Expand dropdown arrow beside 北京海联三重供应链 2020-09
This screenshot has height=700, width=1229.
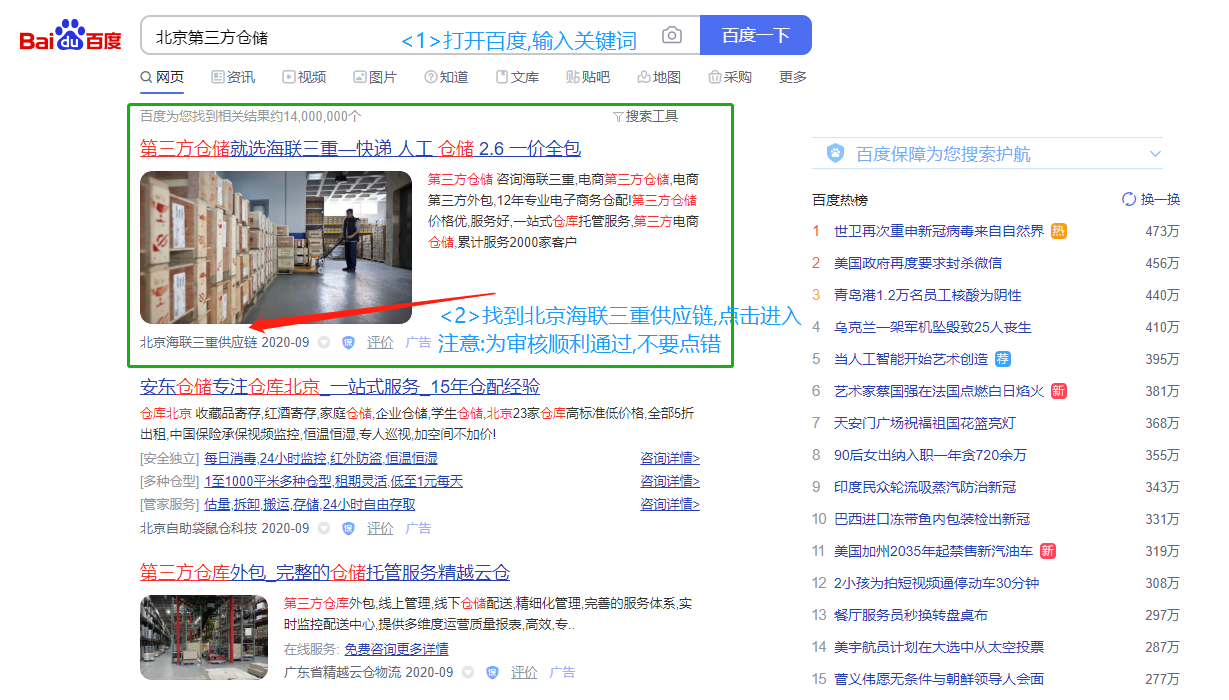pyautogui.click(x=324, y=342)
